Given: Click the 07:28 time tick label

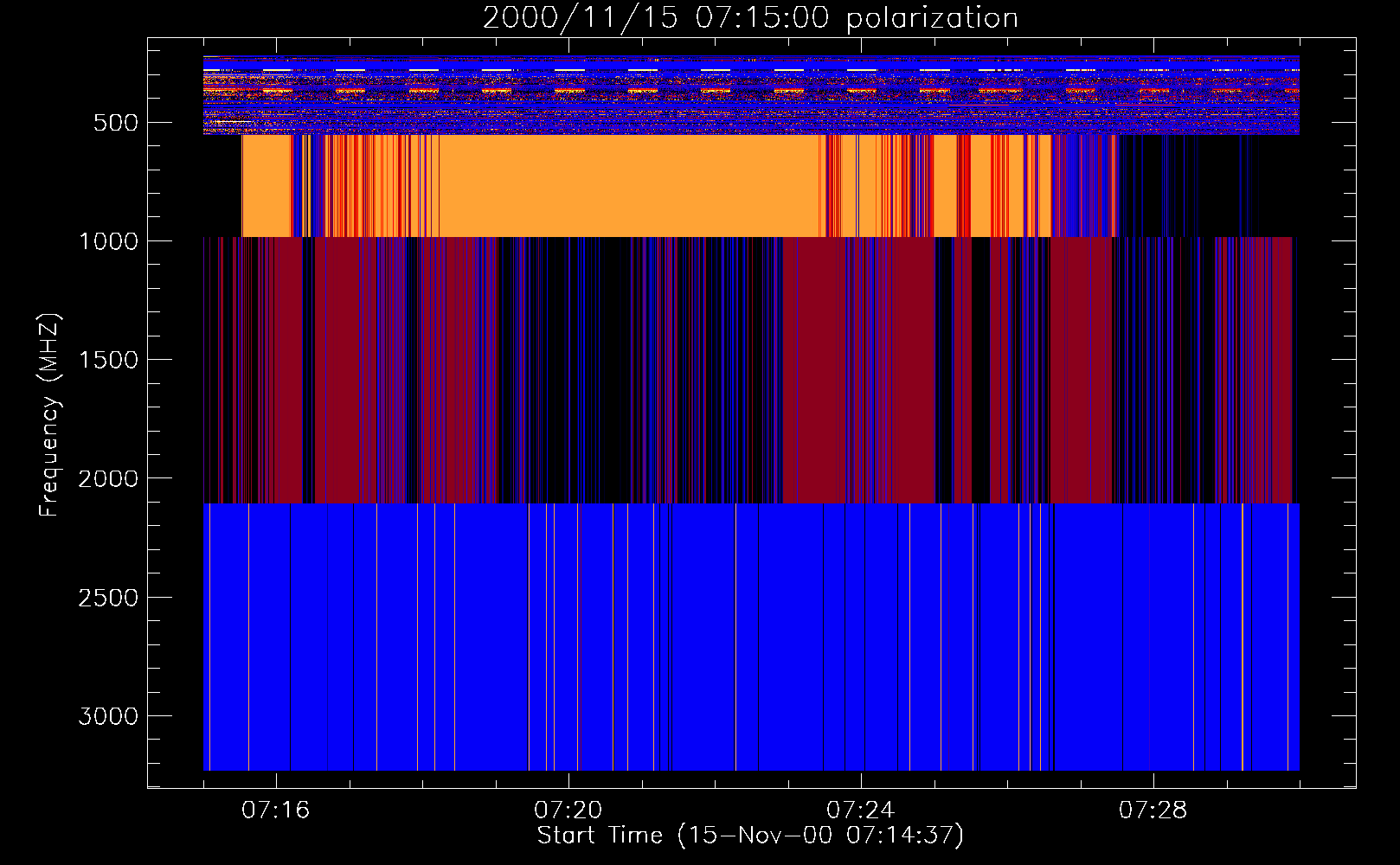Looking at the screenshot, I should pos(1153,811).
